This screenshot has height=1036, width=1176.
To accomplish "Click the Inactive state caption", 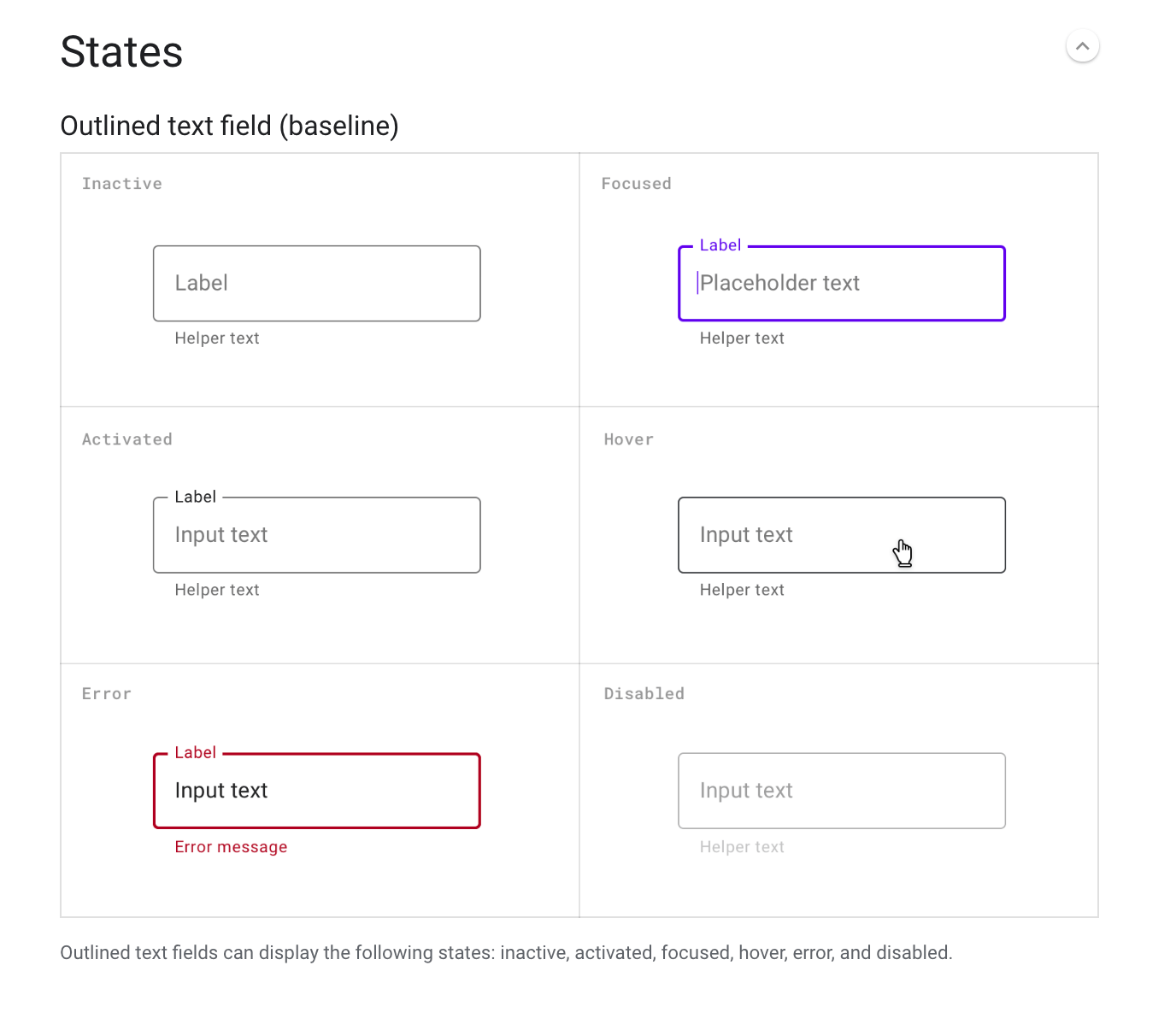I will coord(121,184).
